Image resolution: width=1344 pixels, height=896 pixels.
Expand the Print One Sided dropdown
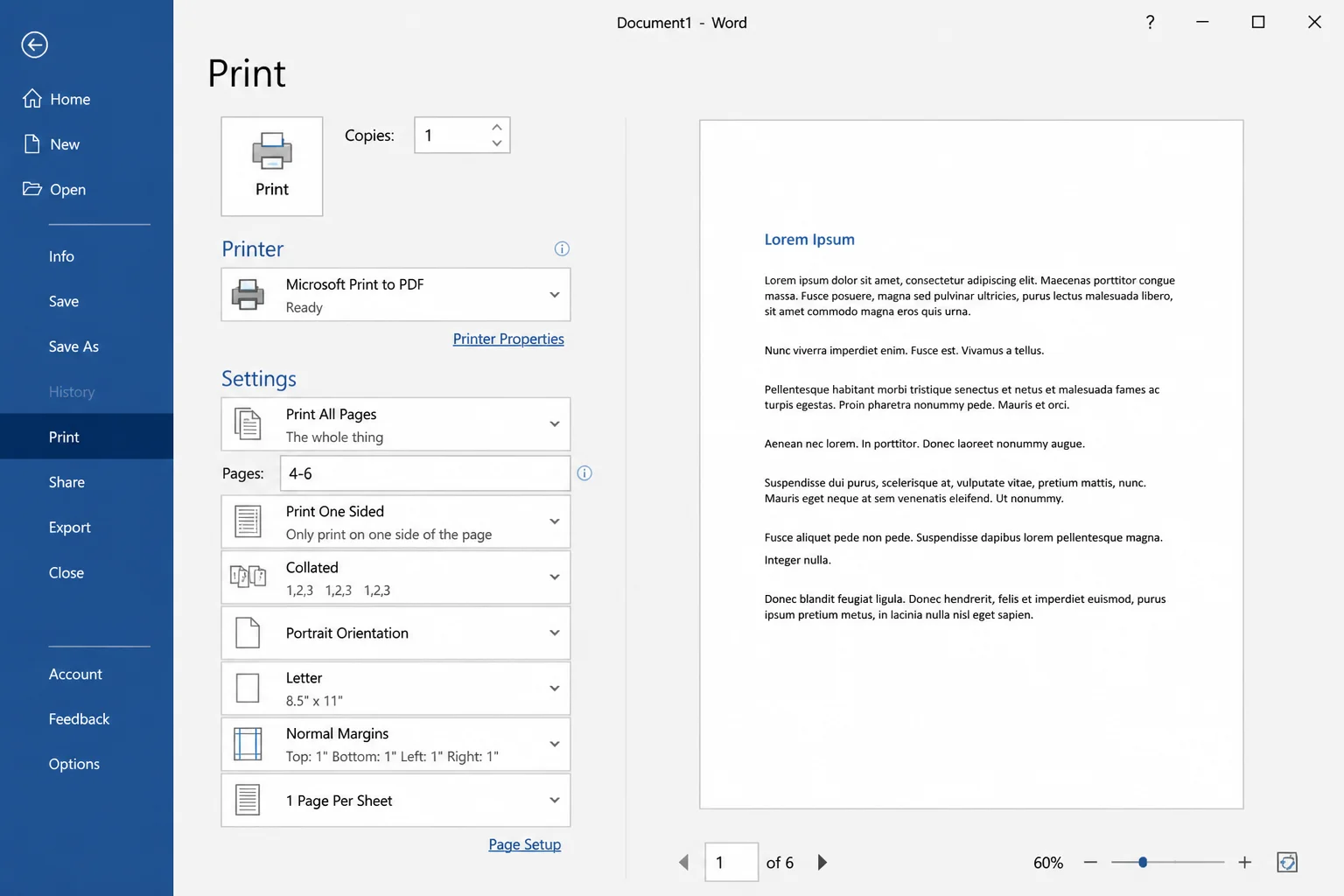tap(395, 521)
